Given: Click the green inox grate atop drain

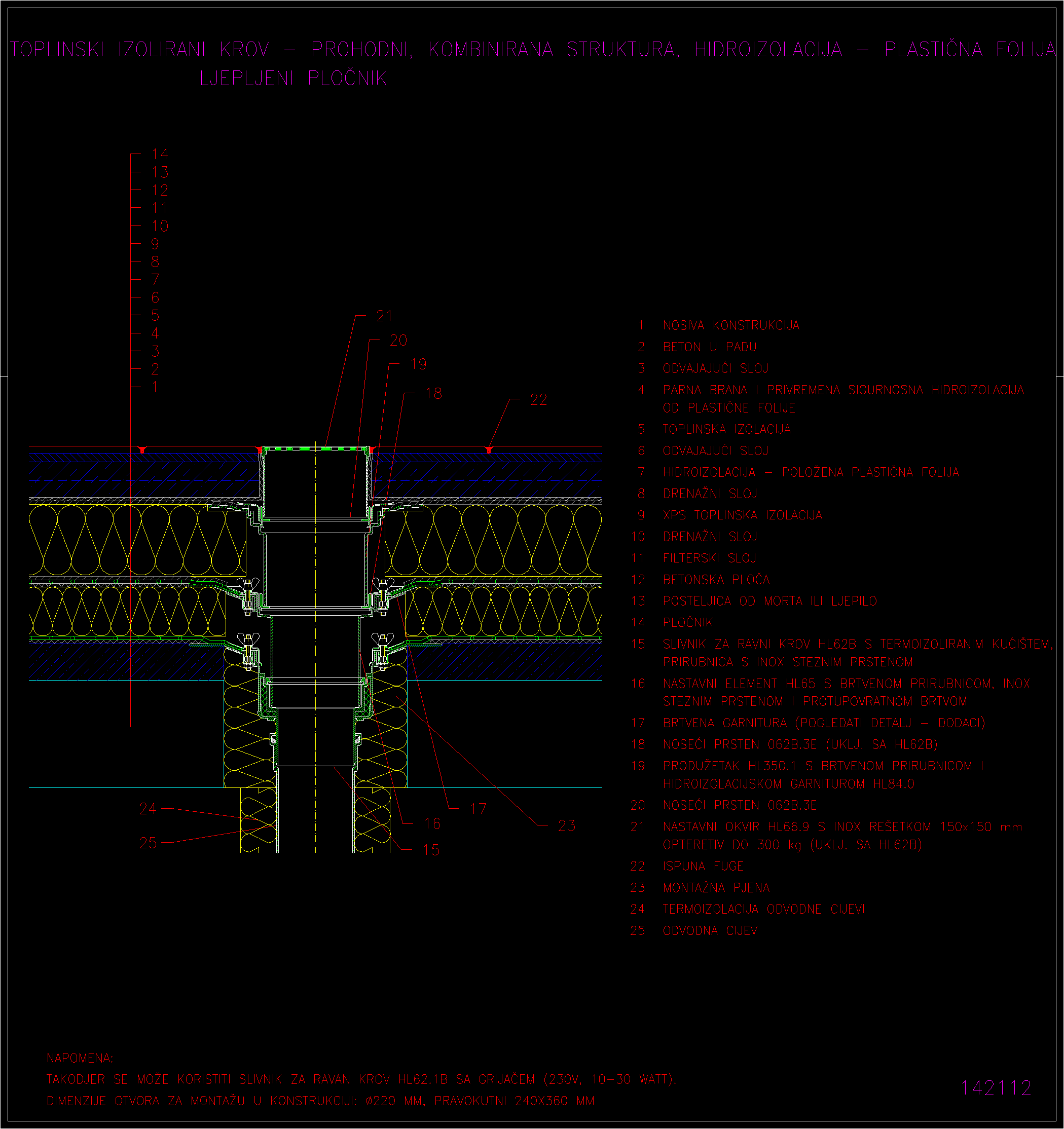Looking at the screenshot, I should tap(315, 448).
